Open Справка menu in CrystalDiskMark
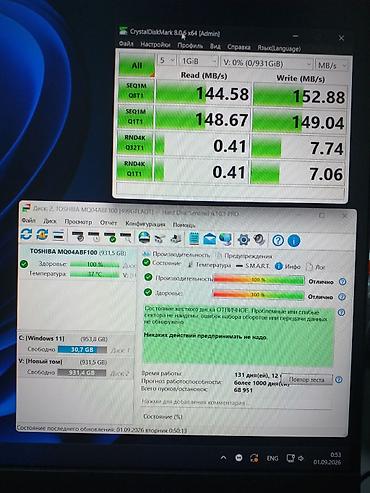This screenshot has height=493, width=370. tap(239, 47)
